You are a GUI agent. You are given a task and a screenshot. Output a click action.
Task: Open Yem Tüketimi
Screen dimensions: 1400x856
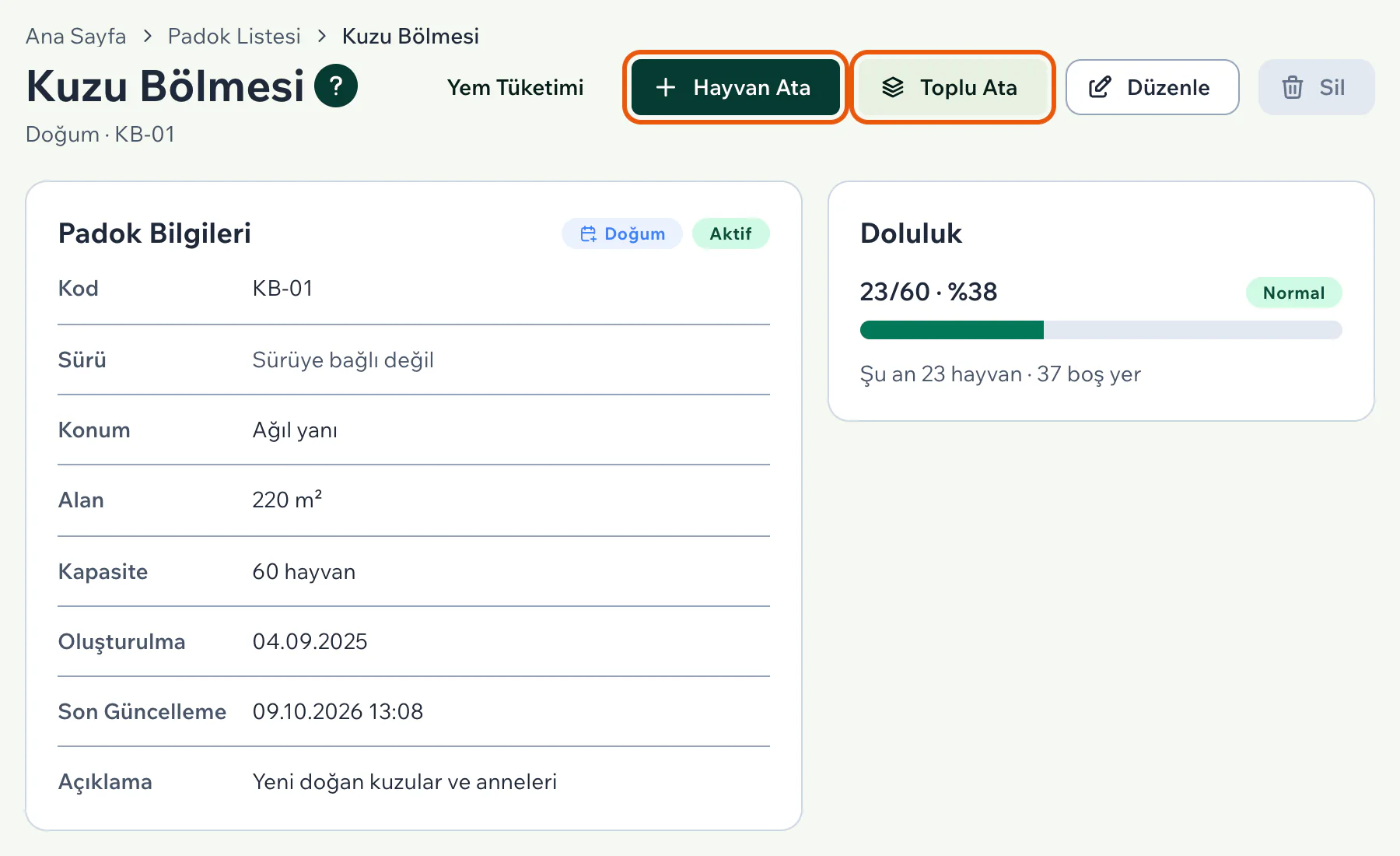[515, 87]
